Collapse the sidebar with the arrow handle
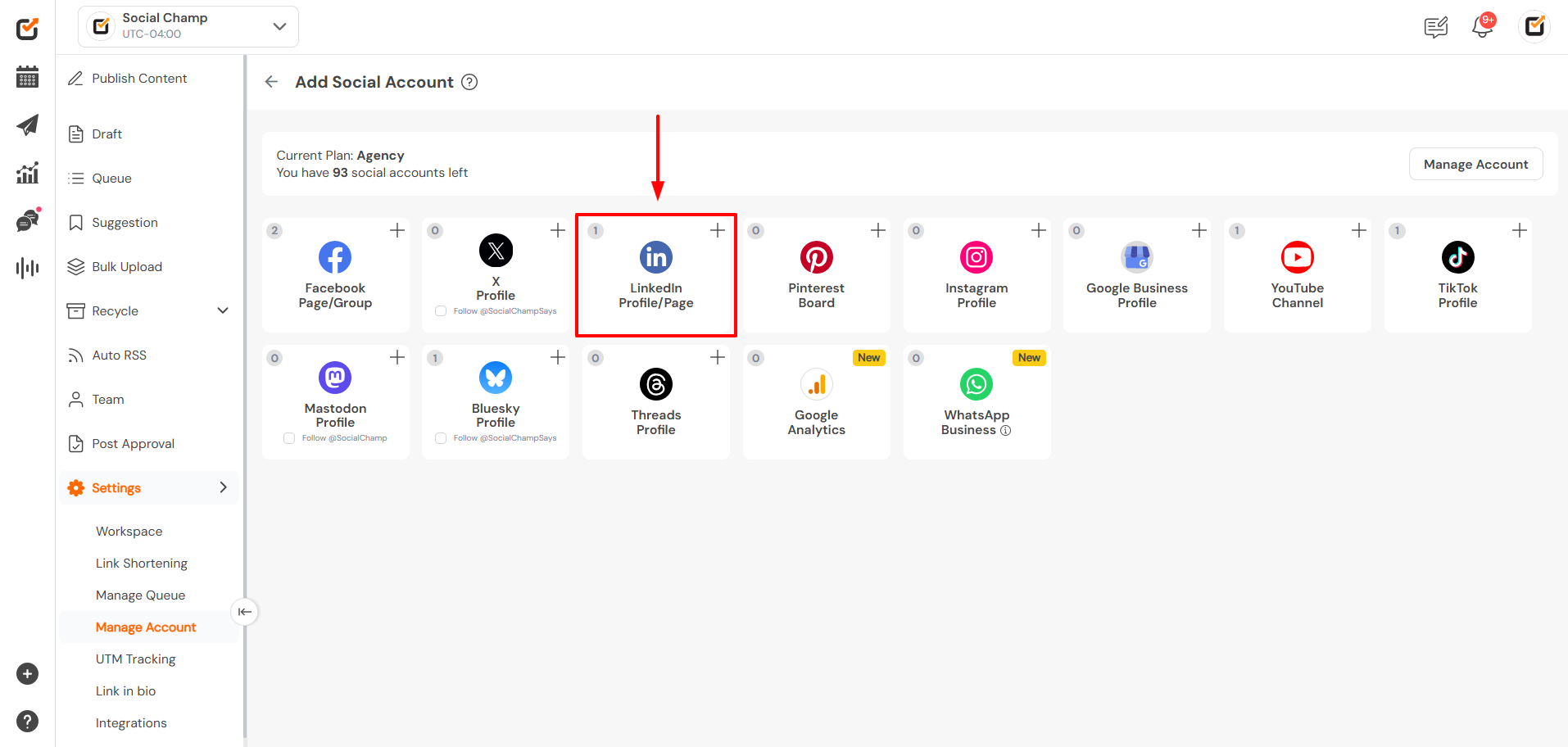Viewport: 1568px width, 747px height. pos(244,612)
